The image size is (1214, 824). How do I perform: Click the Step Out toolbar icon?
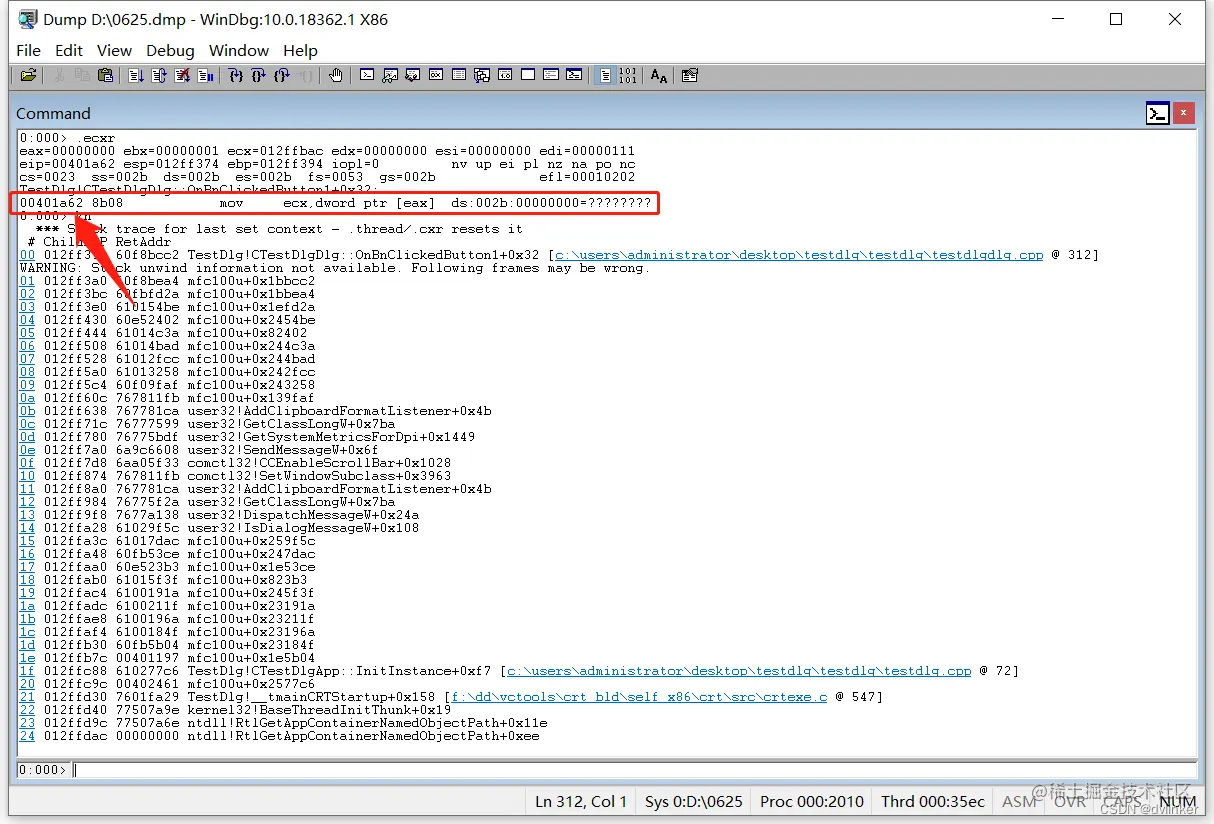(x=281, y=75)
